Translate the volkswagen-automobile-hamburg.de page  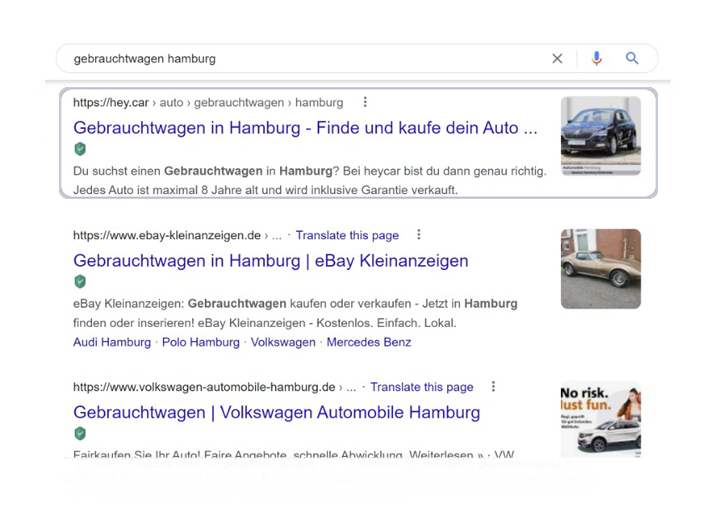421,387
